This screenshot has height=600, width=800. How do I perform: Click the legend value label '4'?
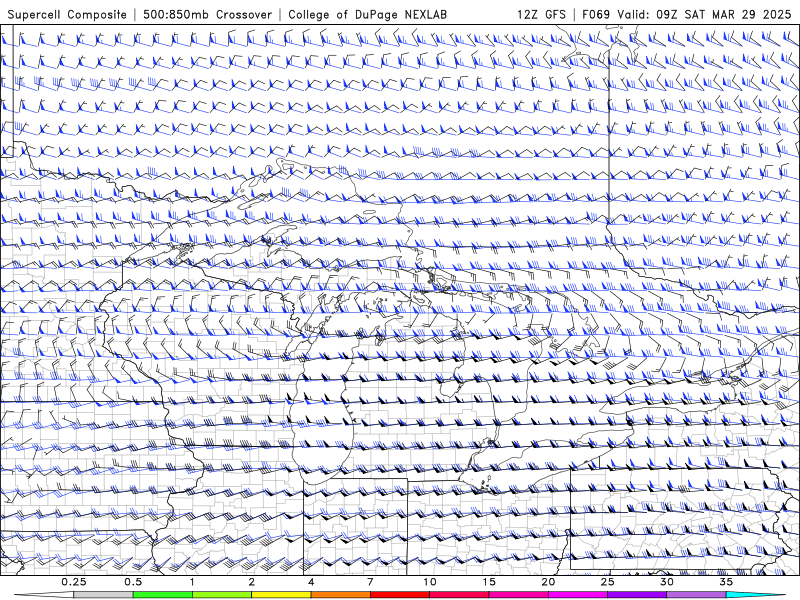311,582
